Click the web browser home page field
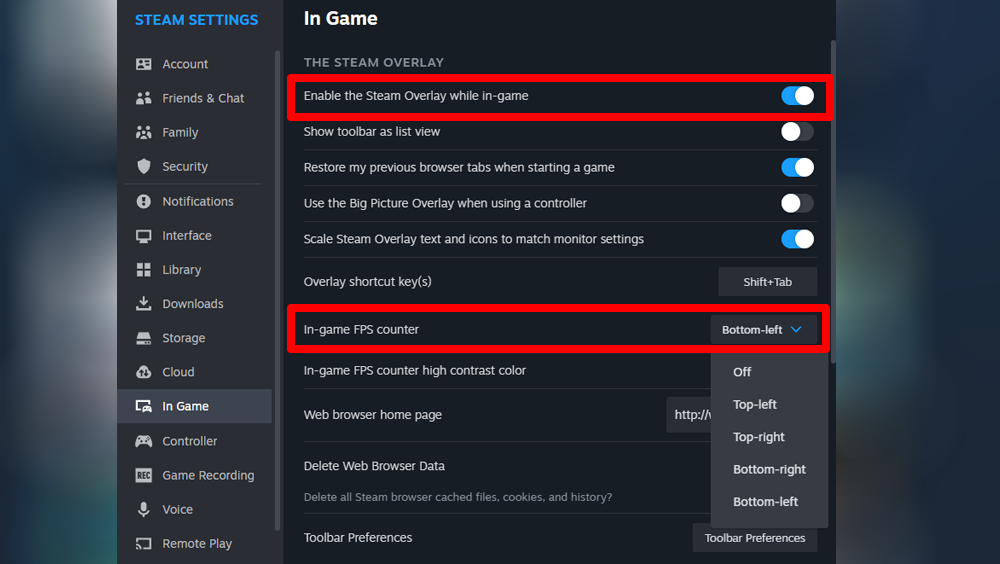The height and width of the screenshot is (564, 1000). point(690,415)
